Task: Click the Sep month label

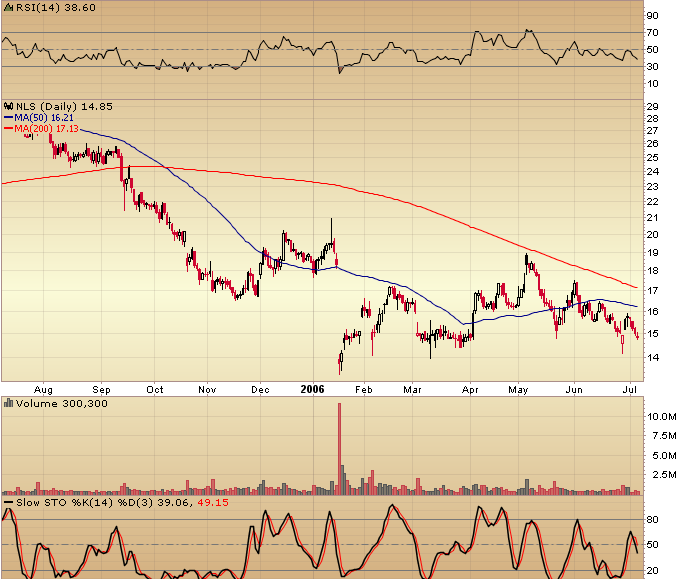Action: pos(101,389)
